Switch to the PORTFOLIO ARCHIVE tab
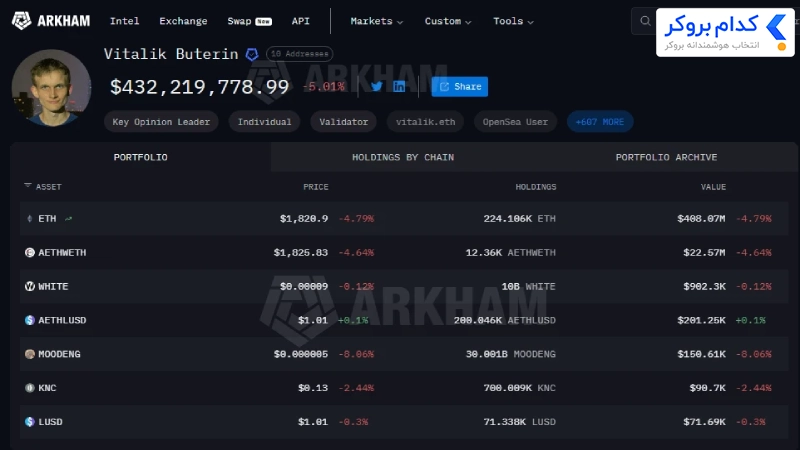 point(666,157)
